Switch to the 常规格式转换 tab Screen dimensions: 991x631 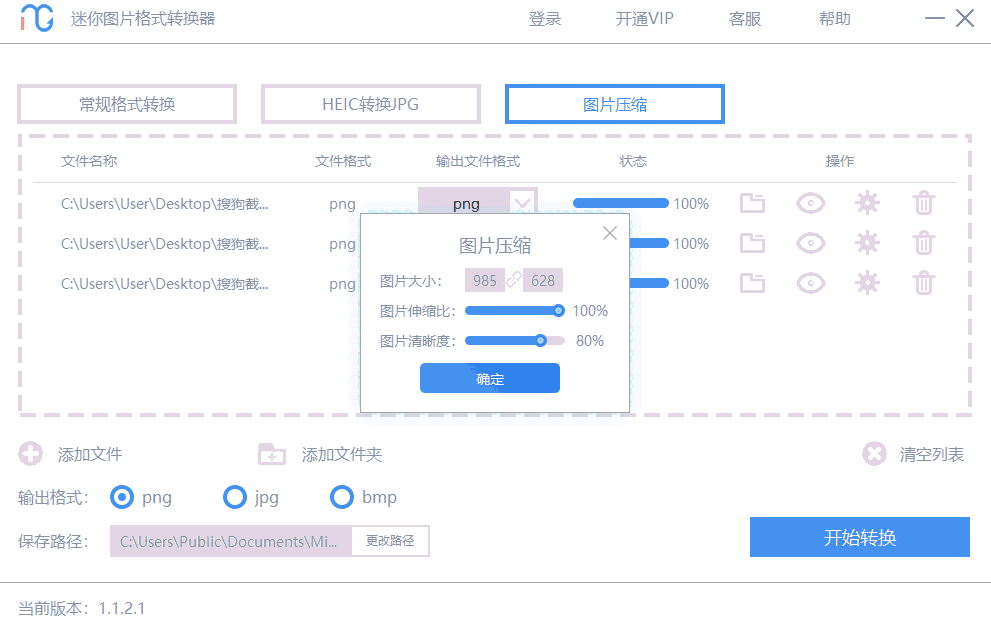tap(126, 103)
